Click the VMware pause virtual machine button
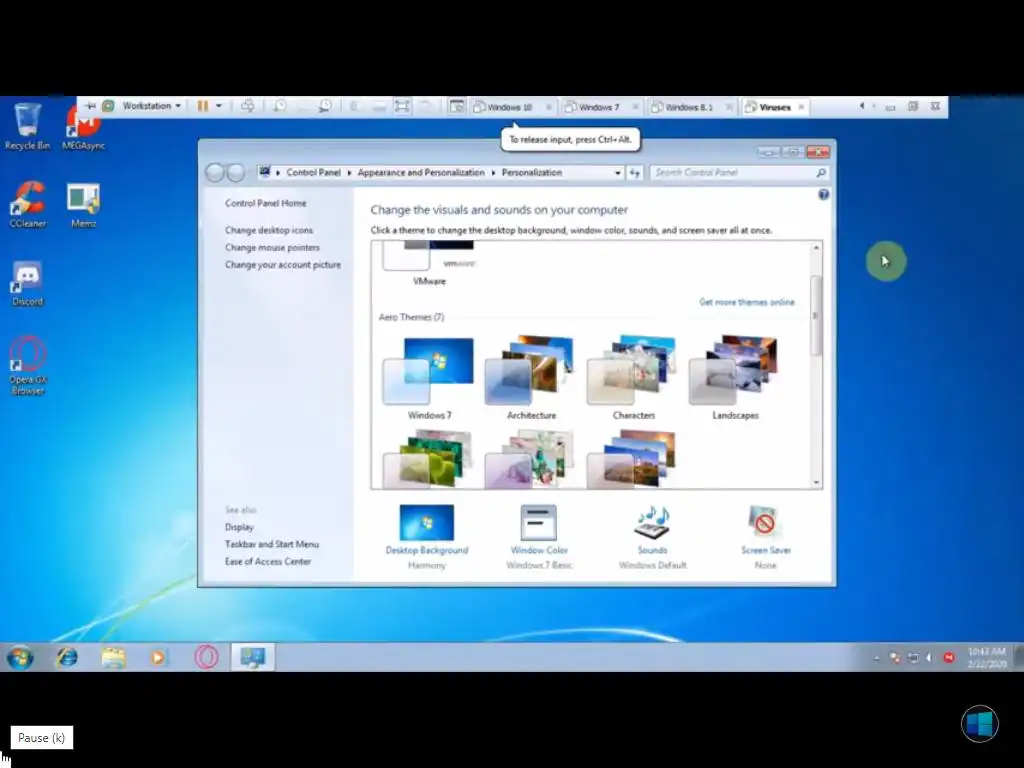Viewport: 1024px width, 768px height. tap(203, 106)
